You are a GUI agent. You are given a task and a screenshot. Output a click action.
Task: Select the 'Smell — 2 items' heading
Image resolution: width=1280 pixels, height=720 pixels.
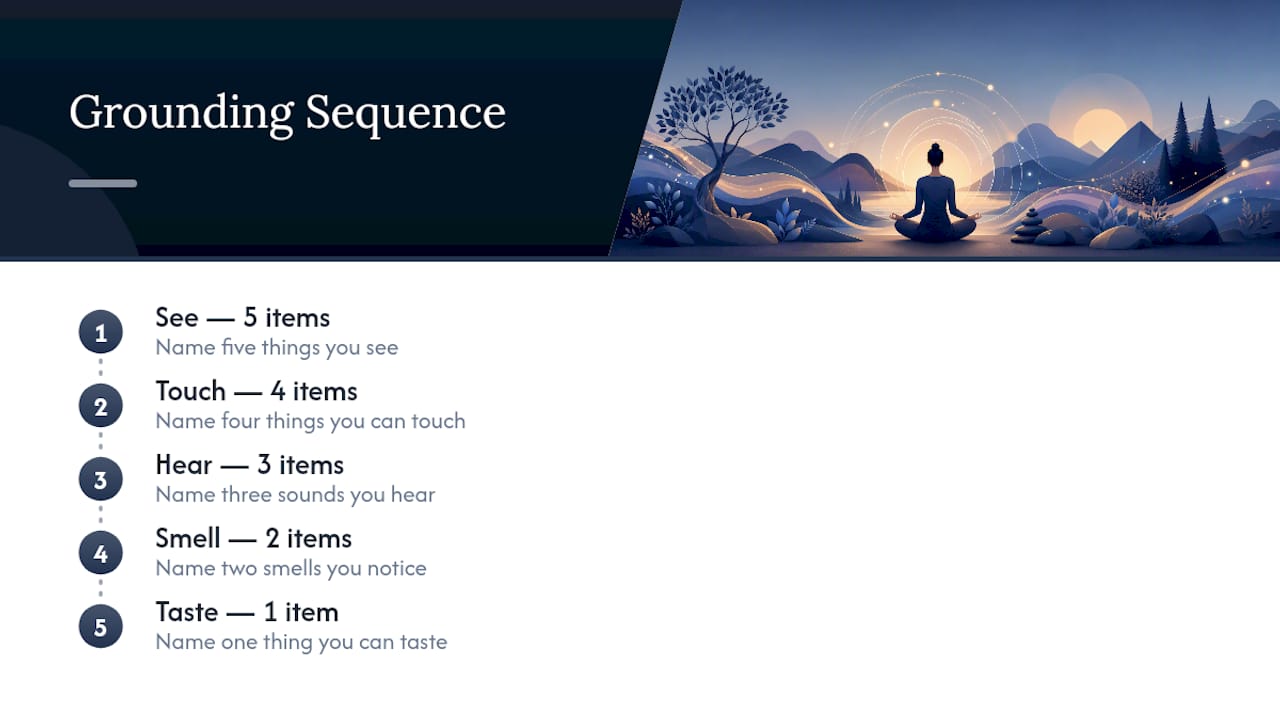[x=254, y=539]
